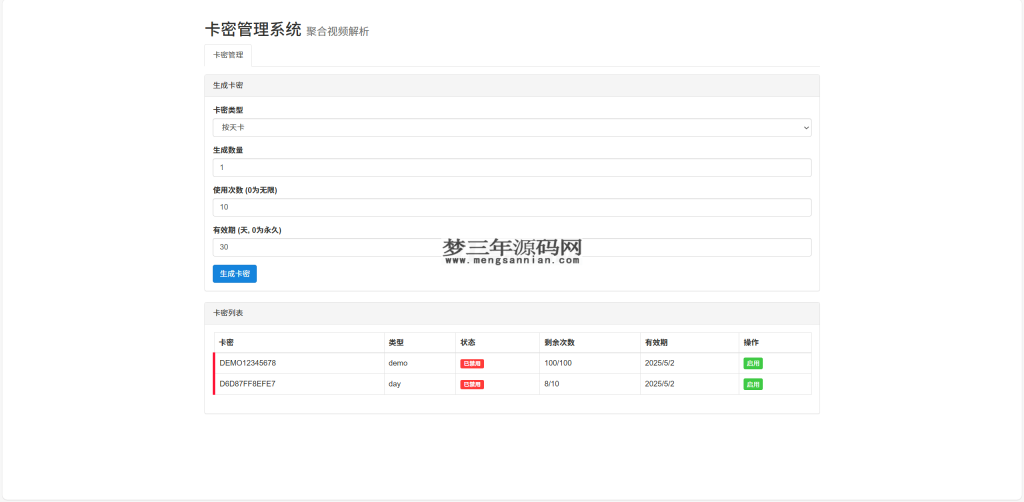Focus the 生成数量 input field
Viewport: 1024px width, 502px height.
tap(512, 167)
